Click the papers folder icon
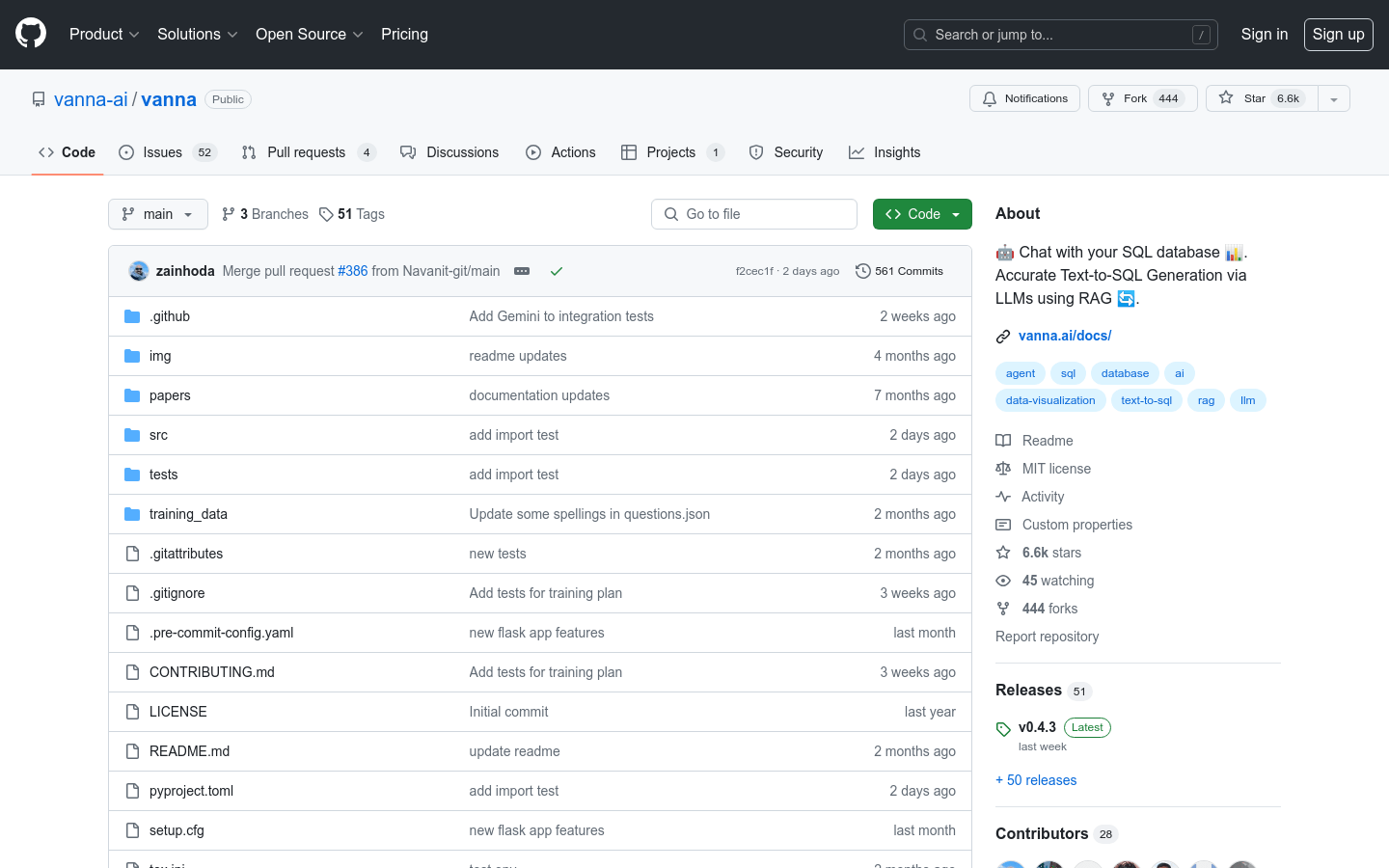 132,395
